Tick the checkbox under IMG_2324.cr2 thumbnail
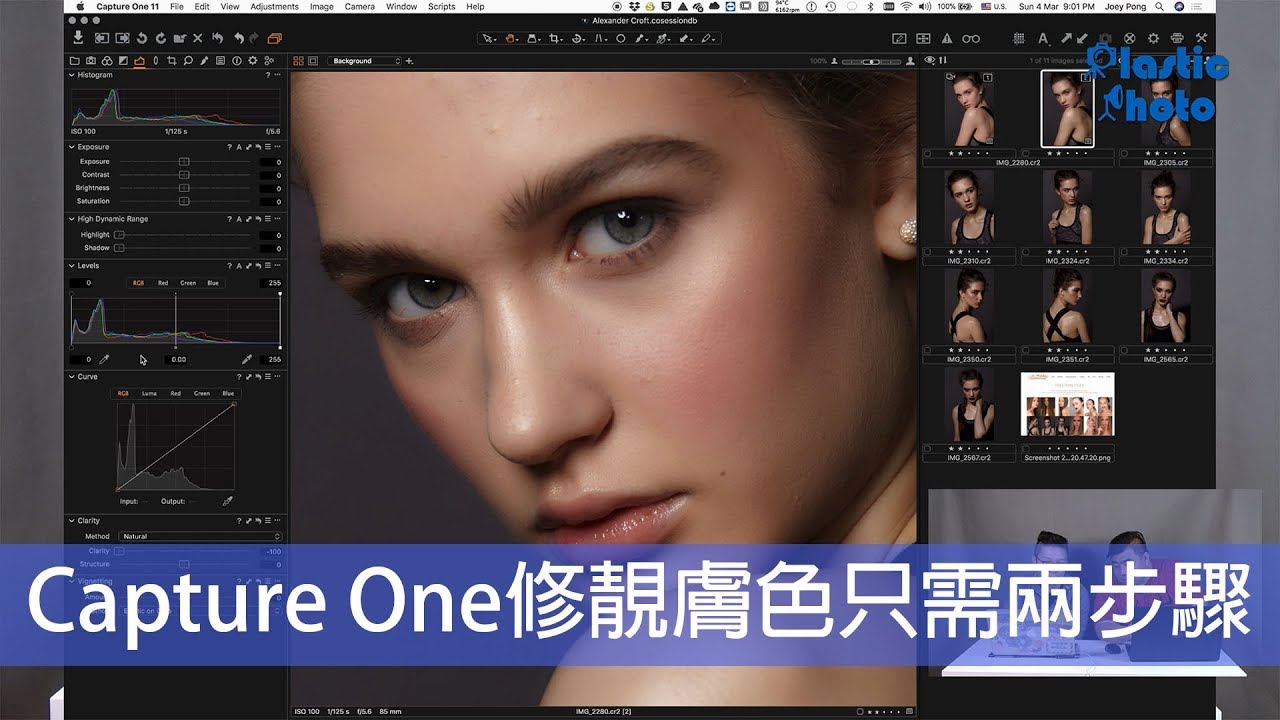The height and width of the screenshot is (720, 1280). [1026, 251]
